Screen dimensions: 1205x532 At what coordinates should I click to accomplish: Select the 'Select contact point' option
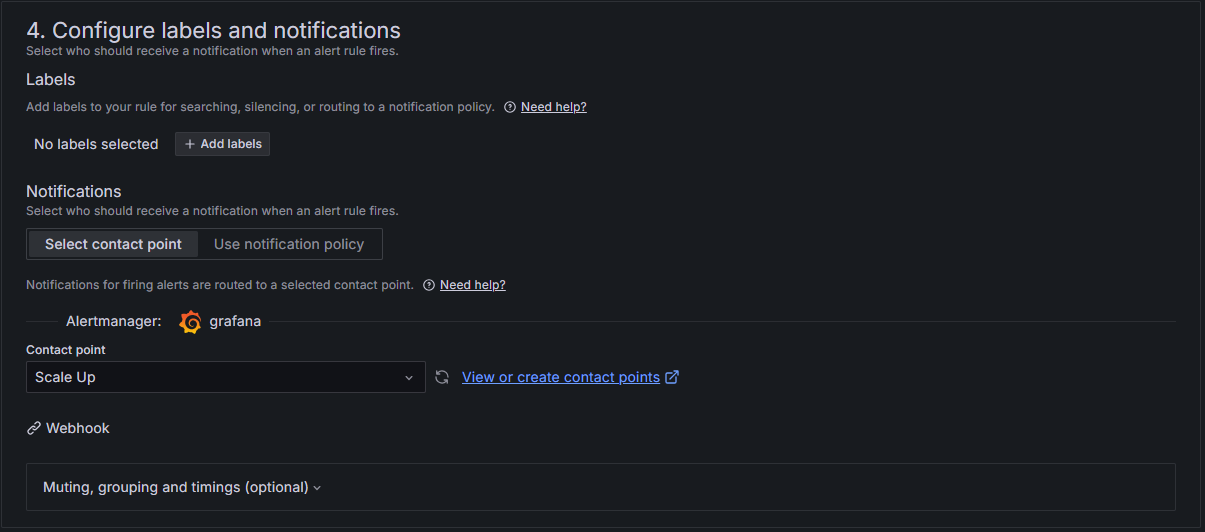point(113,244)
